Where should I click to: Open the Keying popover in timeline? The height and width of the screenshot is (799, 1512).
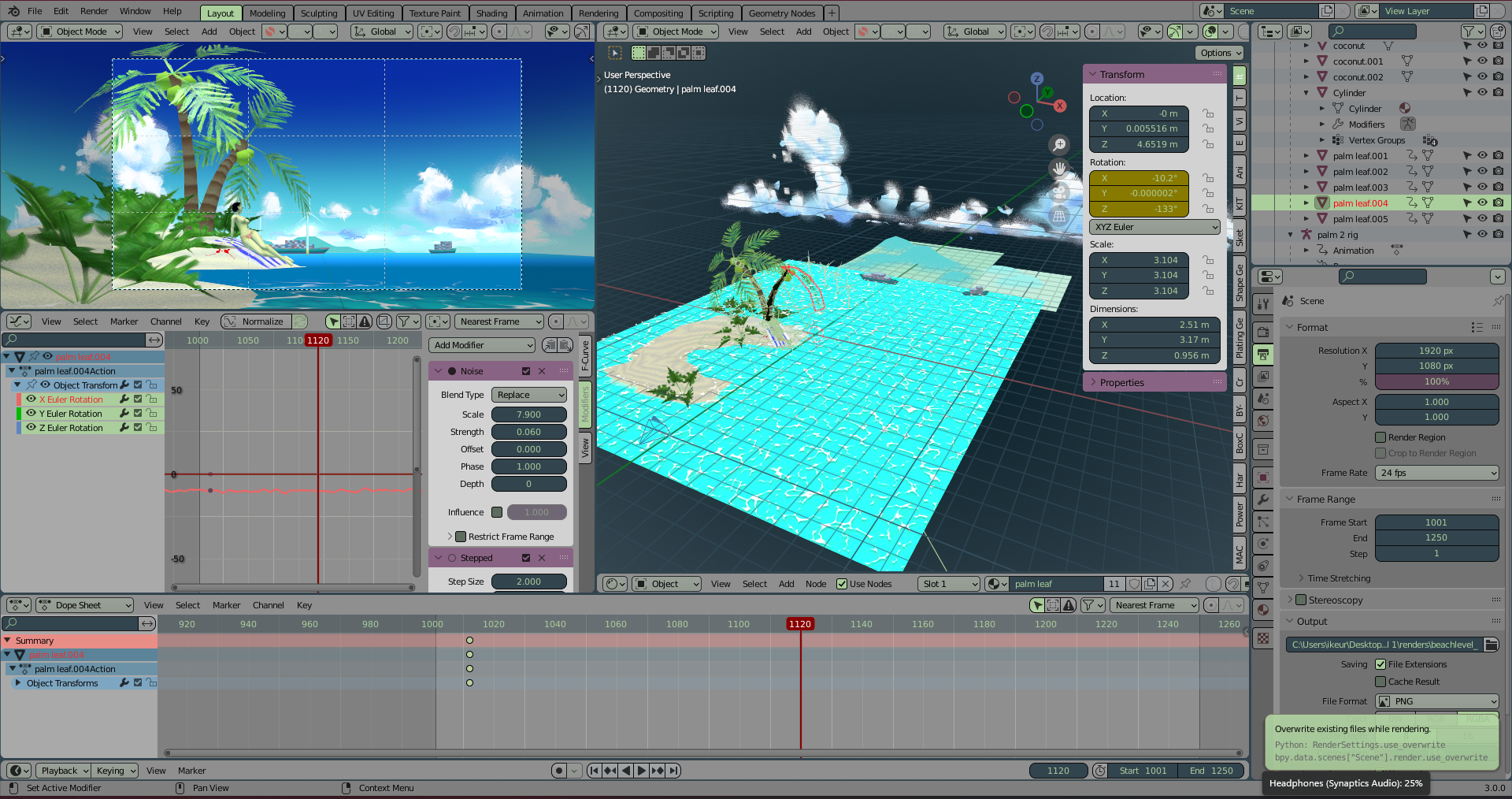(115, 771)
